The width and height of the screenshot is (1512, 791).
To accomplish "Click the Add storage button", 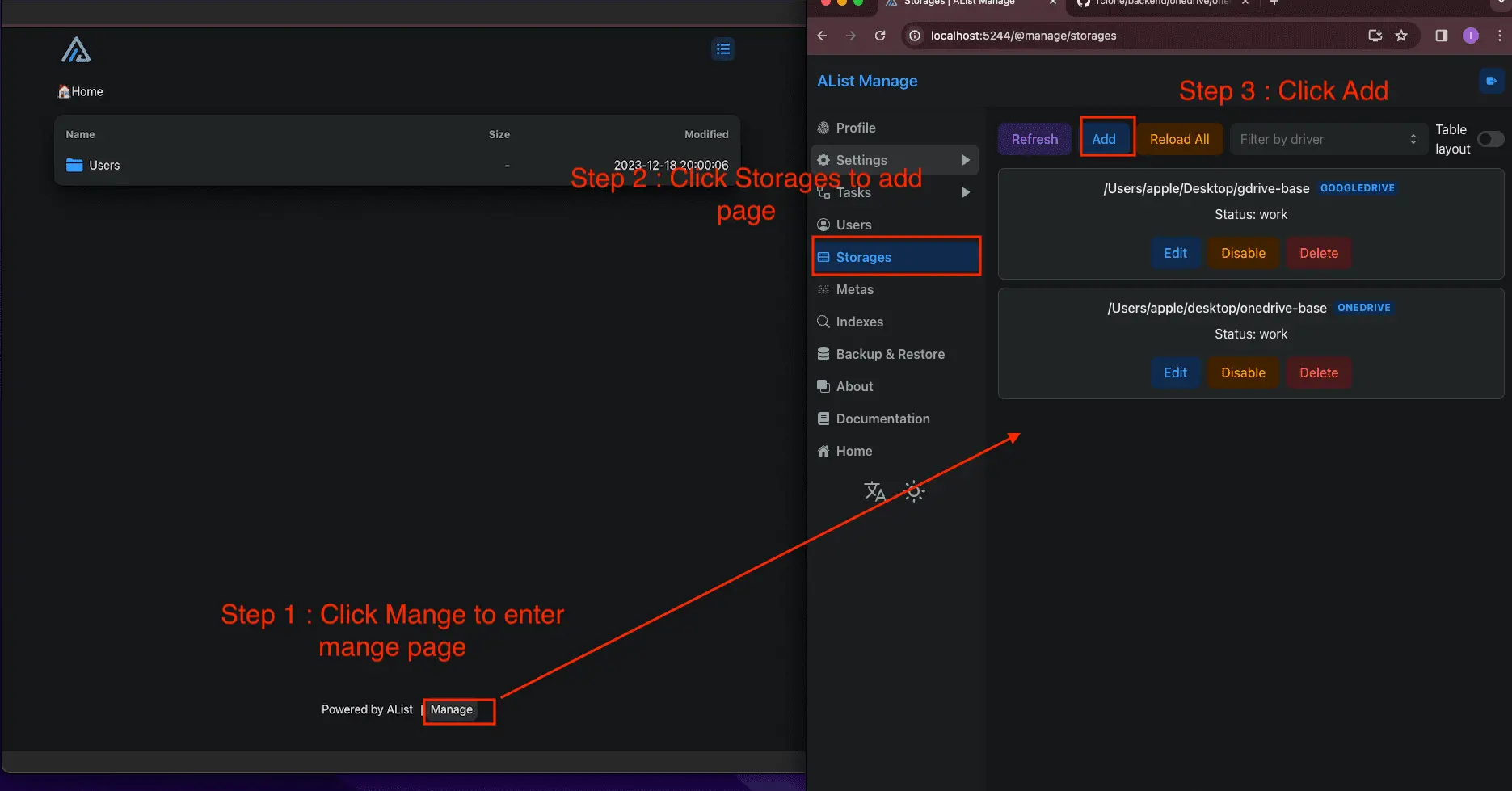I will [1104, 139].
